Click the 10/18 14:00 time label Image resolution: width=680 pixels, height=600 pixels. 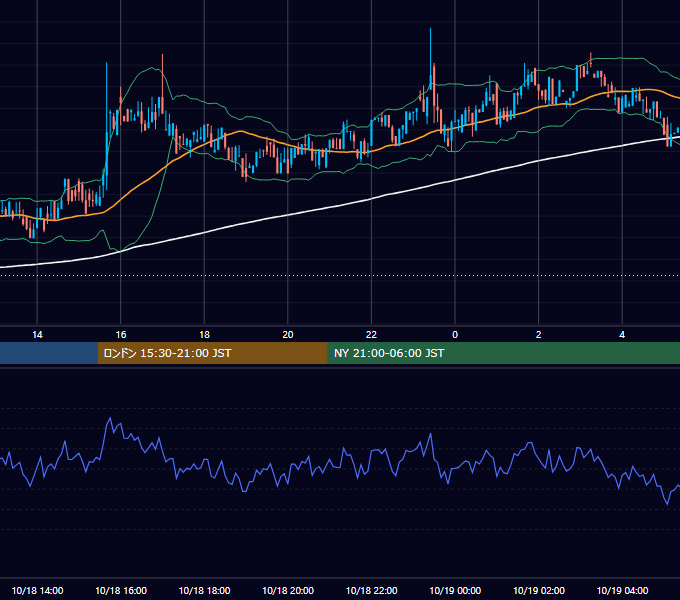pyautogui.click(x=37, y=590)
